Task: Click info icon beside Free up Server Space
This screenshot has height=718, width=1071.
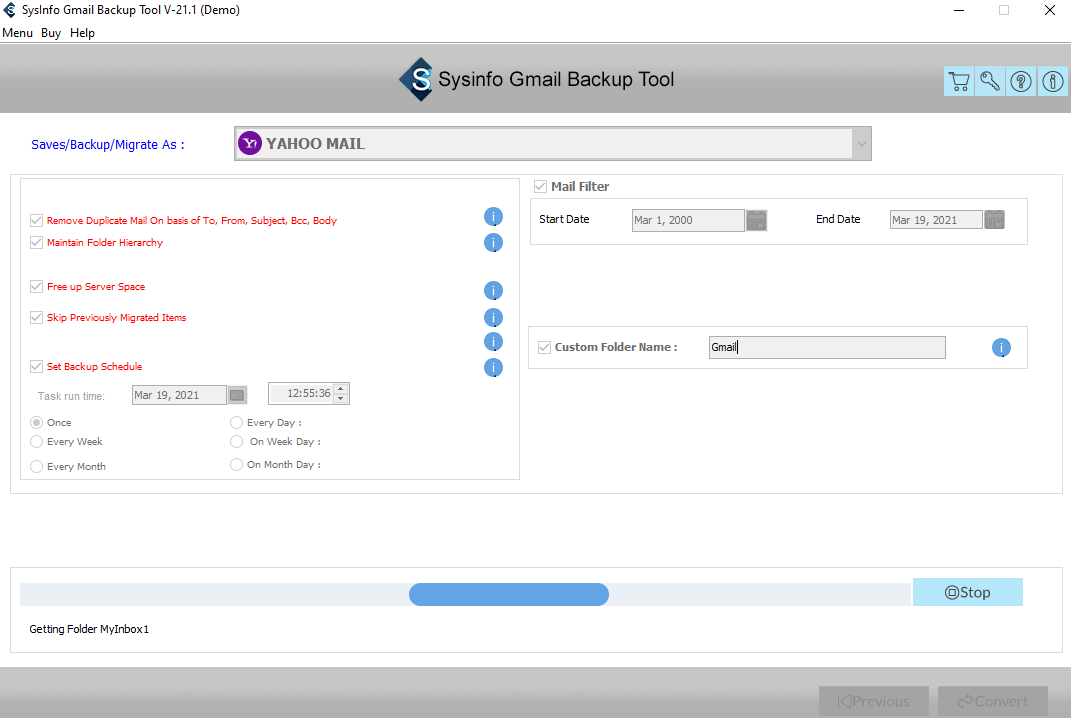Action: [x=493, y=291]
